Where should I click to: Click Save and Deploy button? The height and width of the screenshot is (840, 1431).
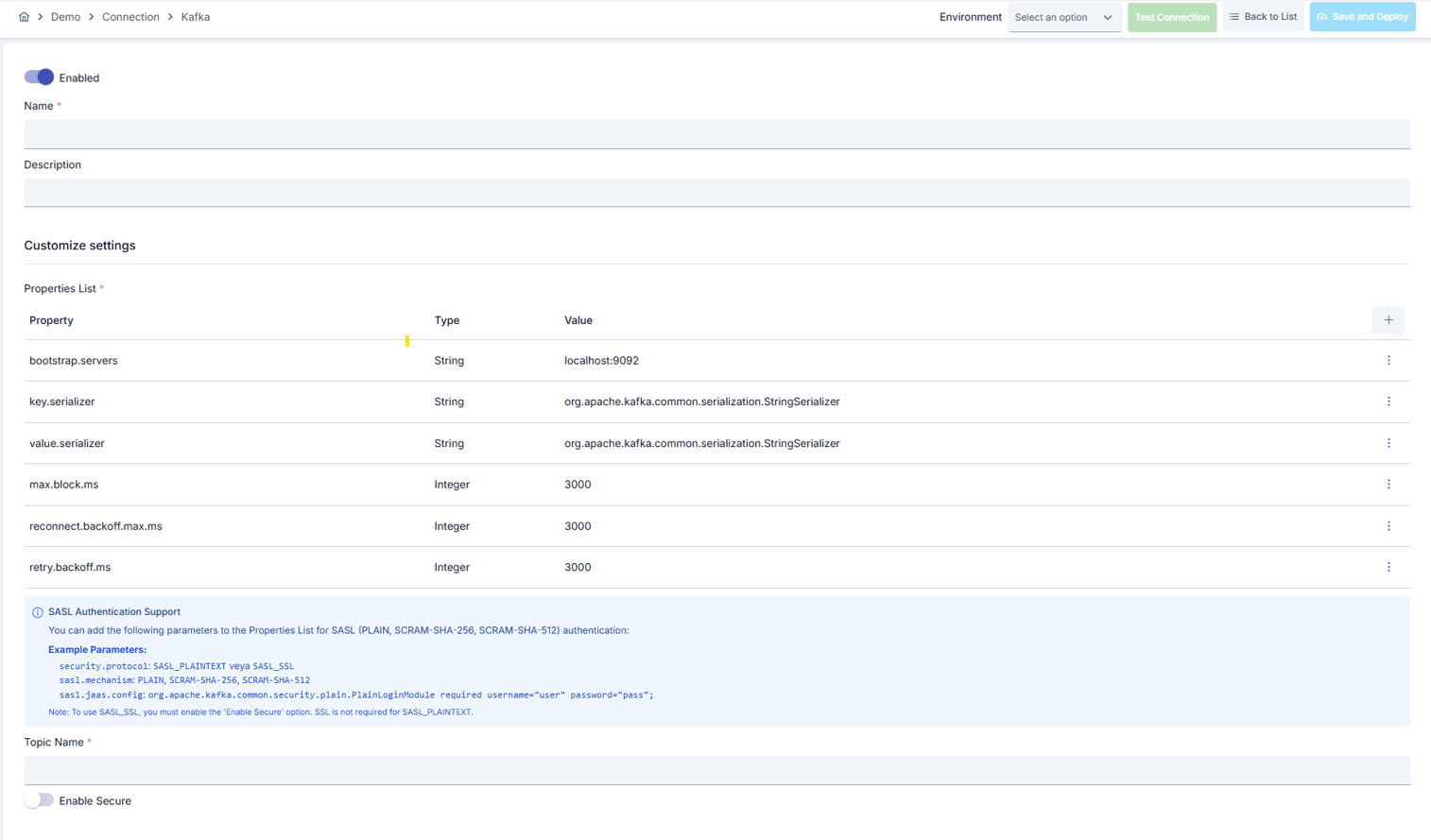pyautogui.click(x=1362, y=17)
